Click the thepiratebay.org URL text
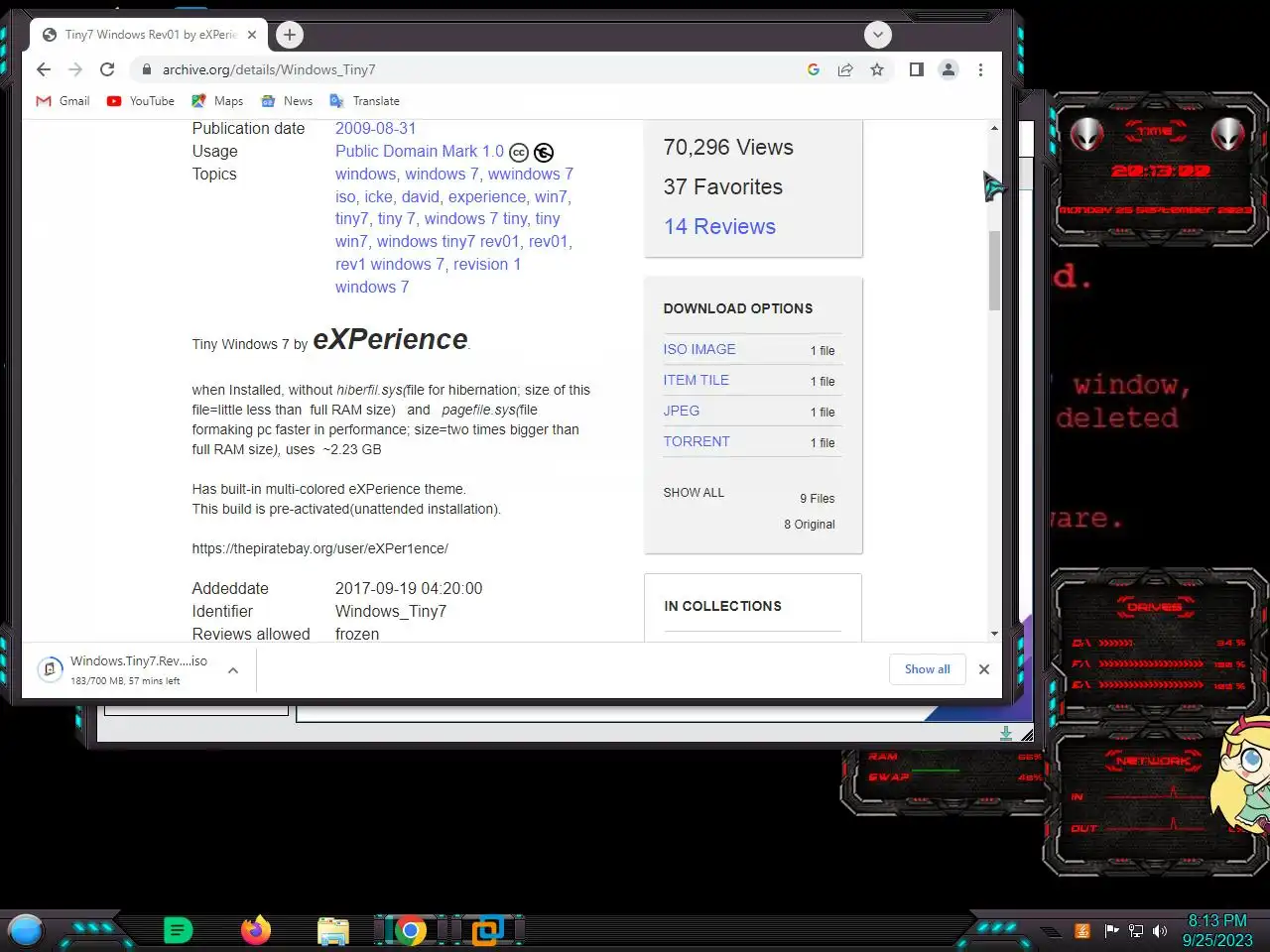This screenshot has width=1270, height=952. (x=319, y=548)
